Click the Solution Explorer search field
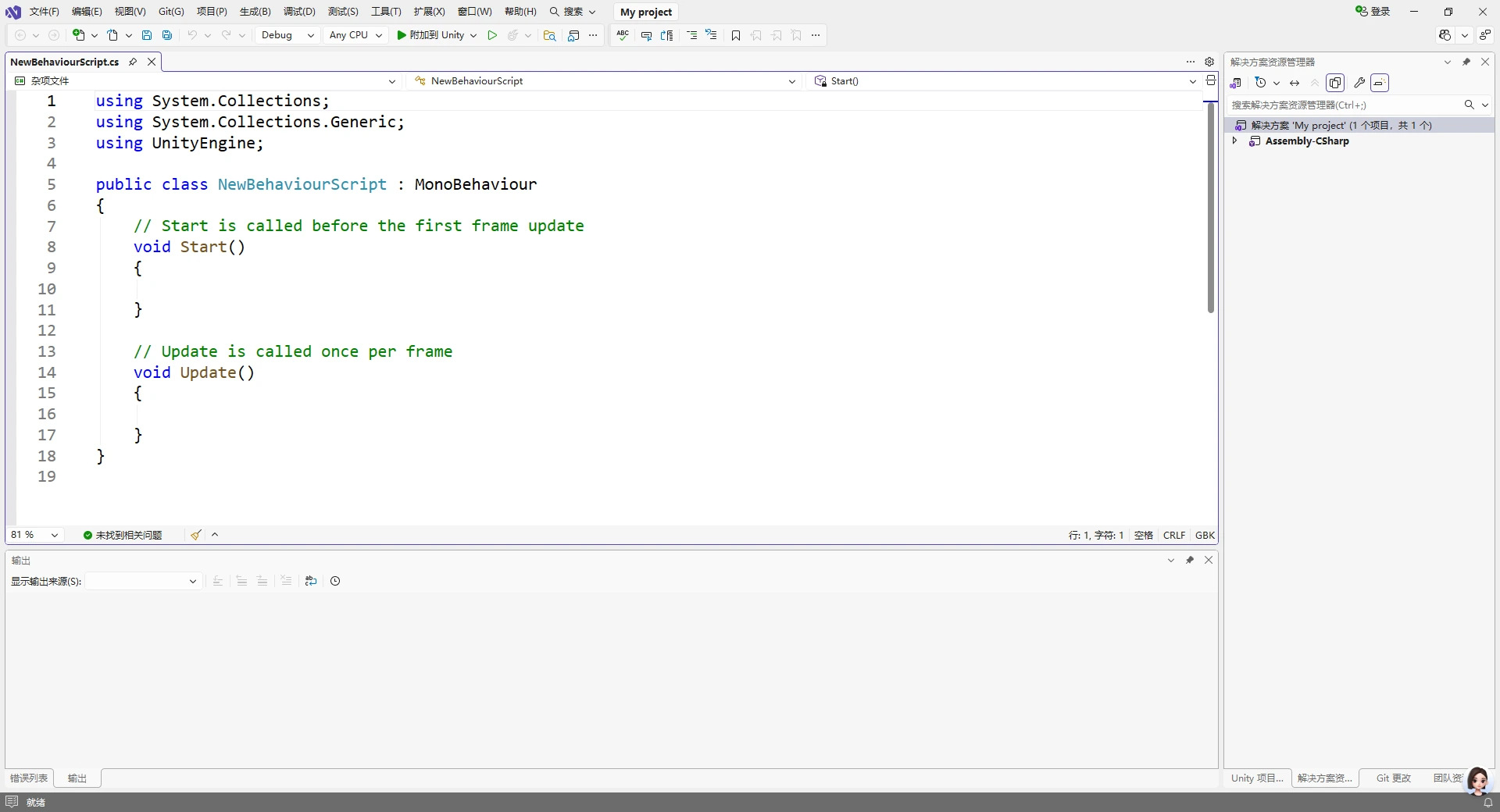1500x812 pixels. (x=1344, y=105)
